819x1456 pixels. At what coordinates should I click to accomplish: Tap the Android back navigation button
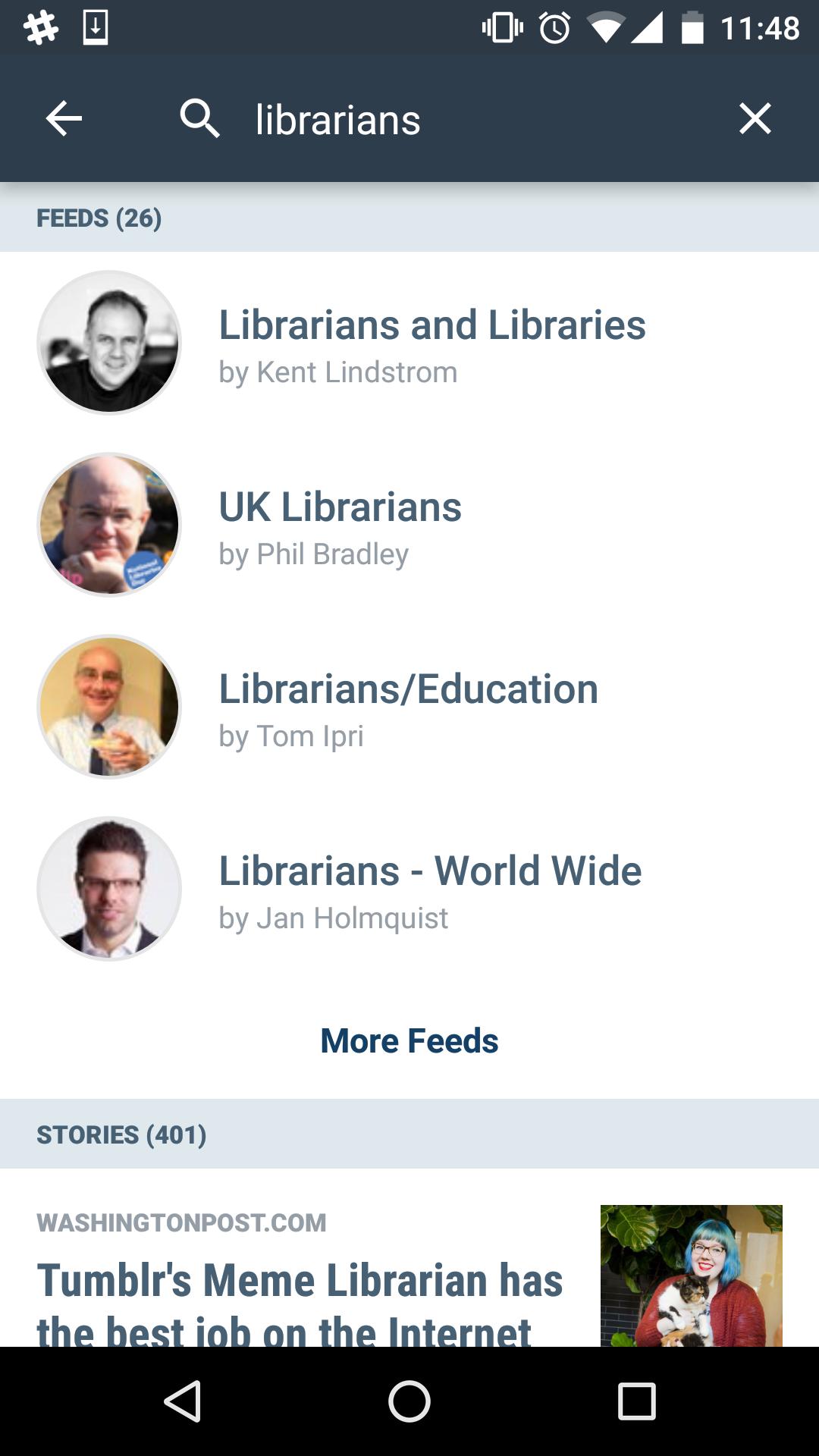tap(182, 1401)
